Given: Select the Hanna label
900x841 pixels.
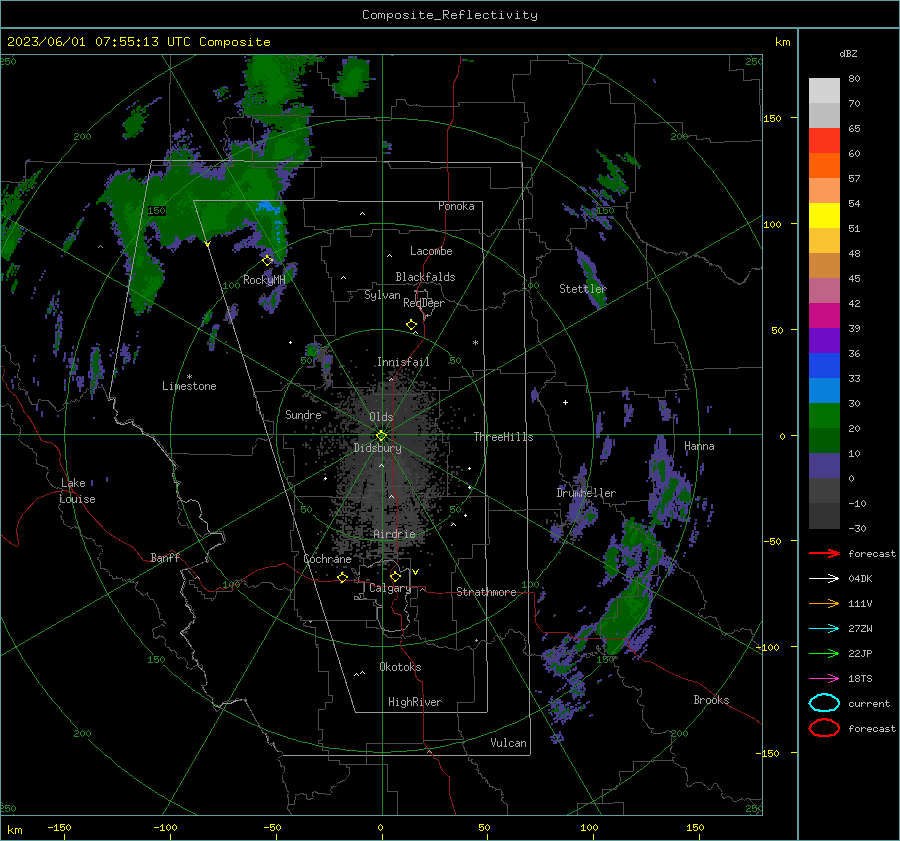Looking at the screenshot, I should (699, 446).
